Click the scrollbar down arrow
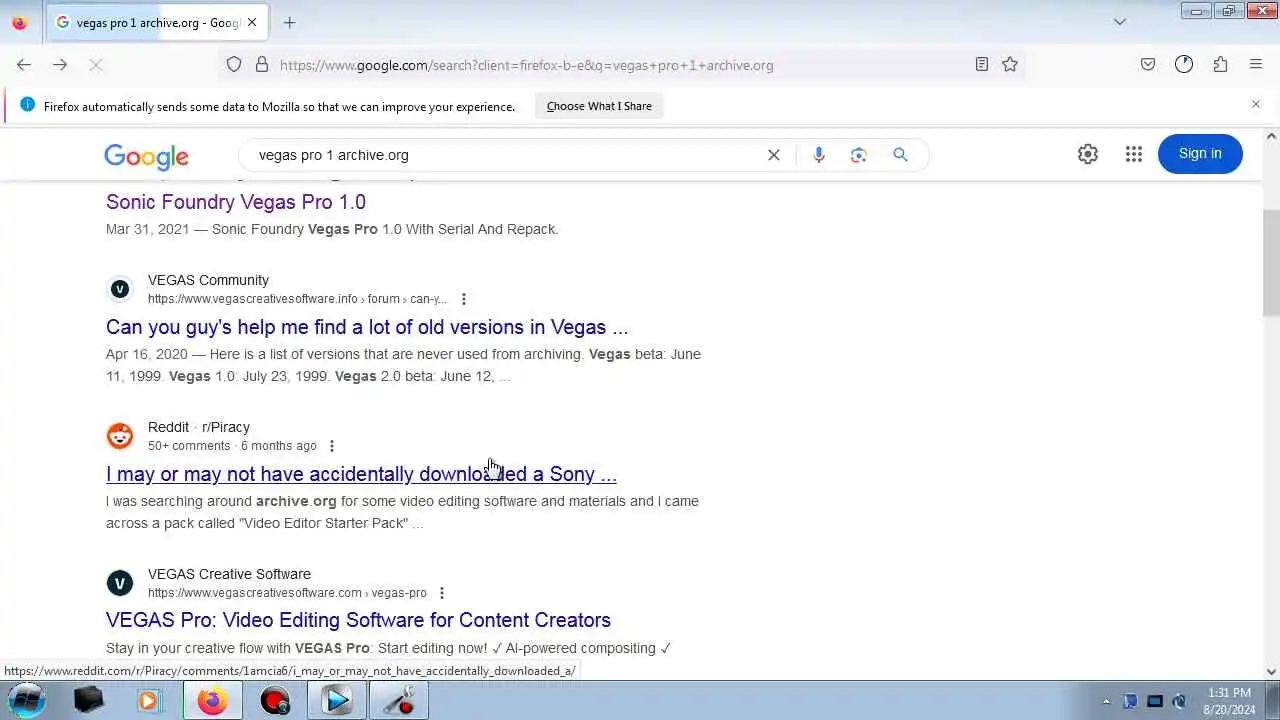Viewport: 1280px width, 720px height. click(x=1271, y=672)
